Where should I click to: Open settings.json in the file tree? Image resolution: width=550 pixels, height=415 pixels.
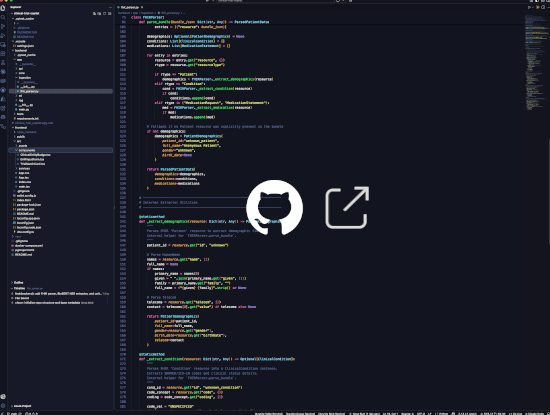point(25,46)
